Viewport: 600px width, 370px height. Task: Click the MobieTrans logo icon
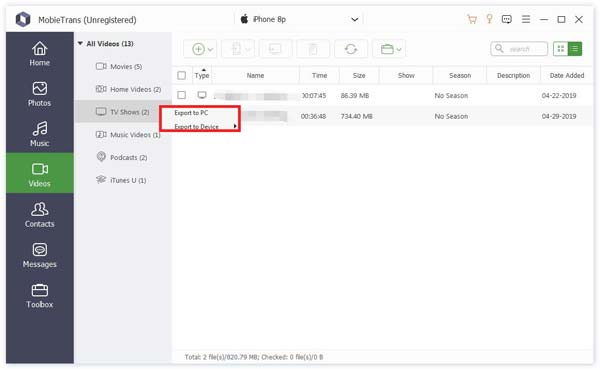tap(23, 19)
